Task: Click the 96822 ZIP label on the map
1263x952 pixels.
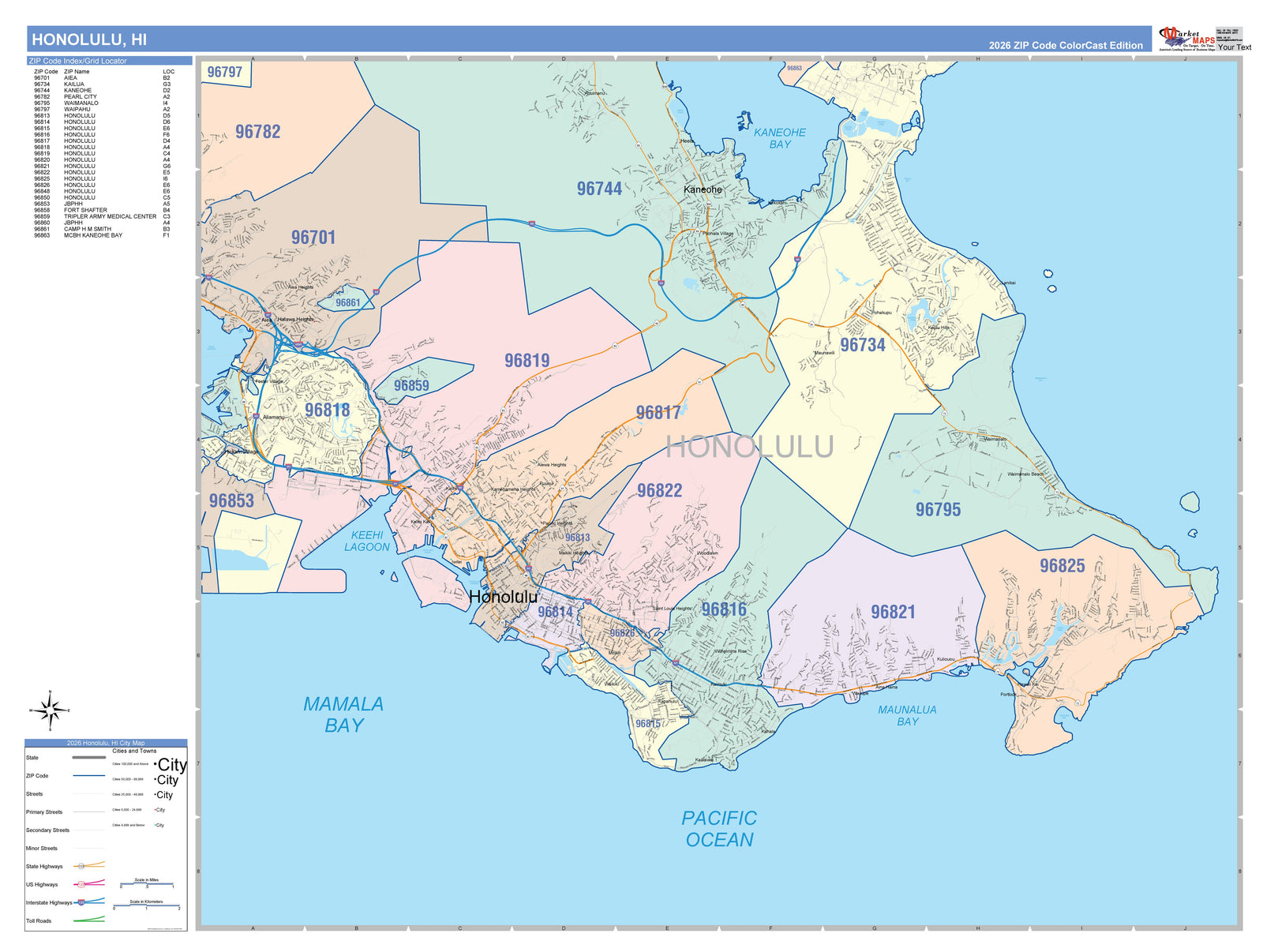Action: point(660,491)
